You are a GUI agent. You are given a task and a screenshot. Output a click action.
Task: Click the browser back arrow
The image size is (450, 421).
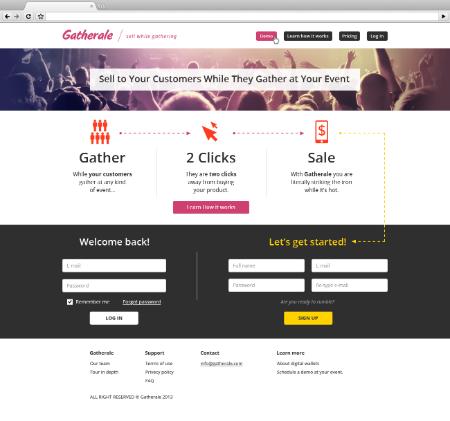7,16
